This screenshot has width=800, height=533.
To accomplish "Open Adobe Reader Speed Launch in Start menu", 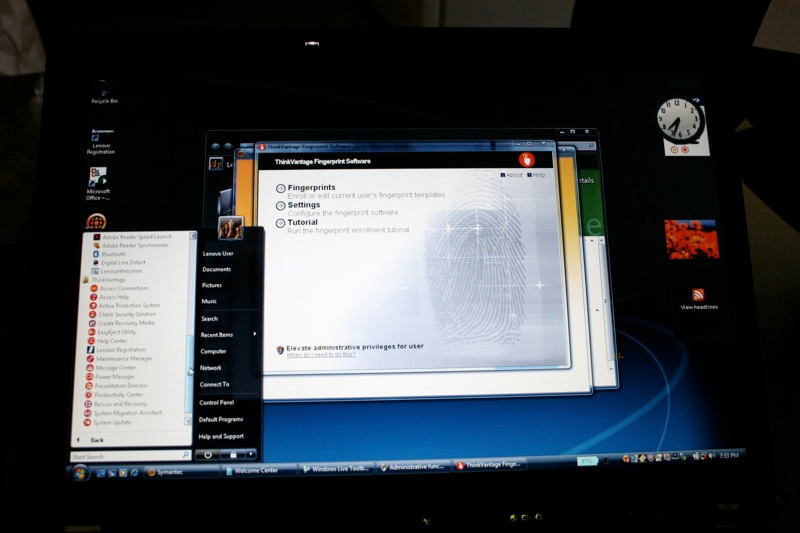I will pos(133,237).
